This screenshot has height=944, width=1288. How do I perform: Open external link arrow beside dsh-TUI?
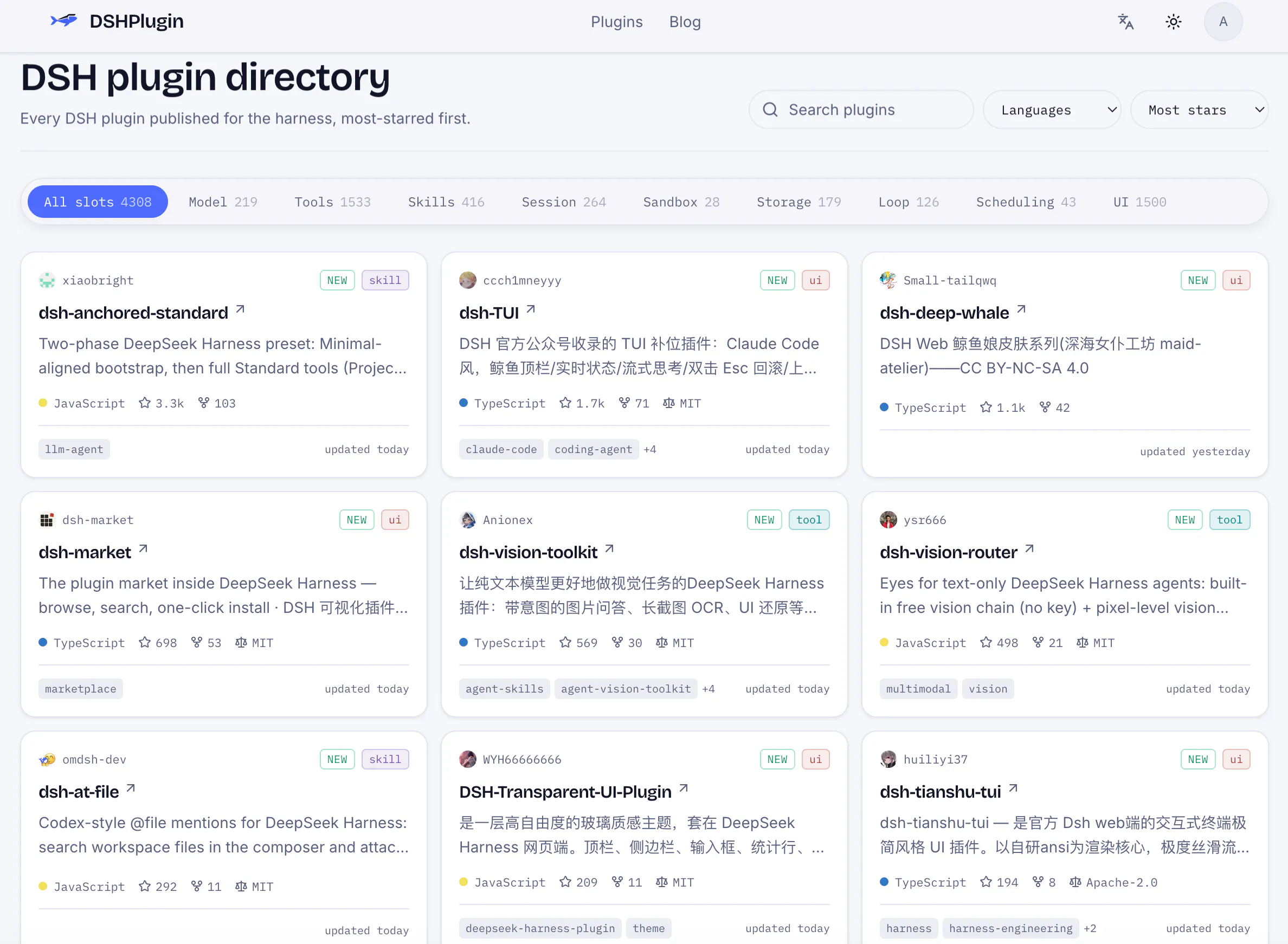[531, 310]
